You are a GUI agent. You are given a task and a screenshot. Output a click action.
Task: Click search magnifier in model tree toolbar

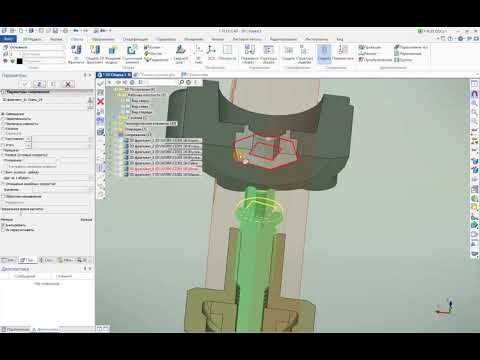pos(182,82)
